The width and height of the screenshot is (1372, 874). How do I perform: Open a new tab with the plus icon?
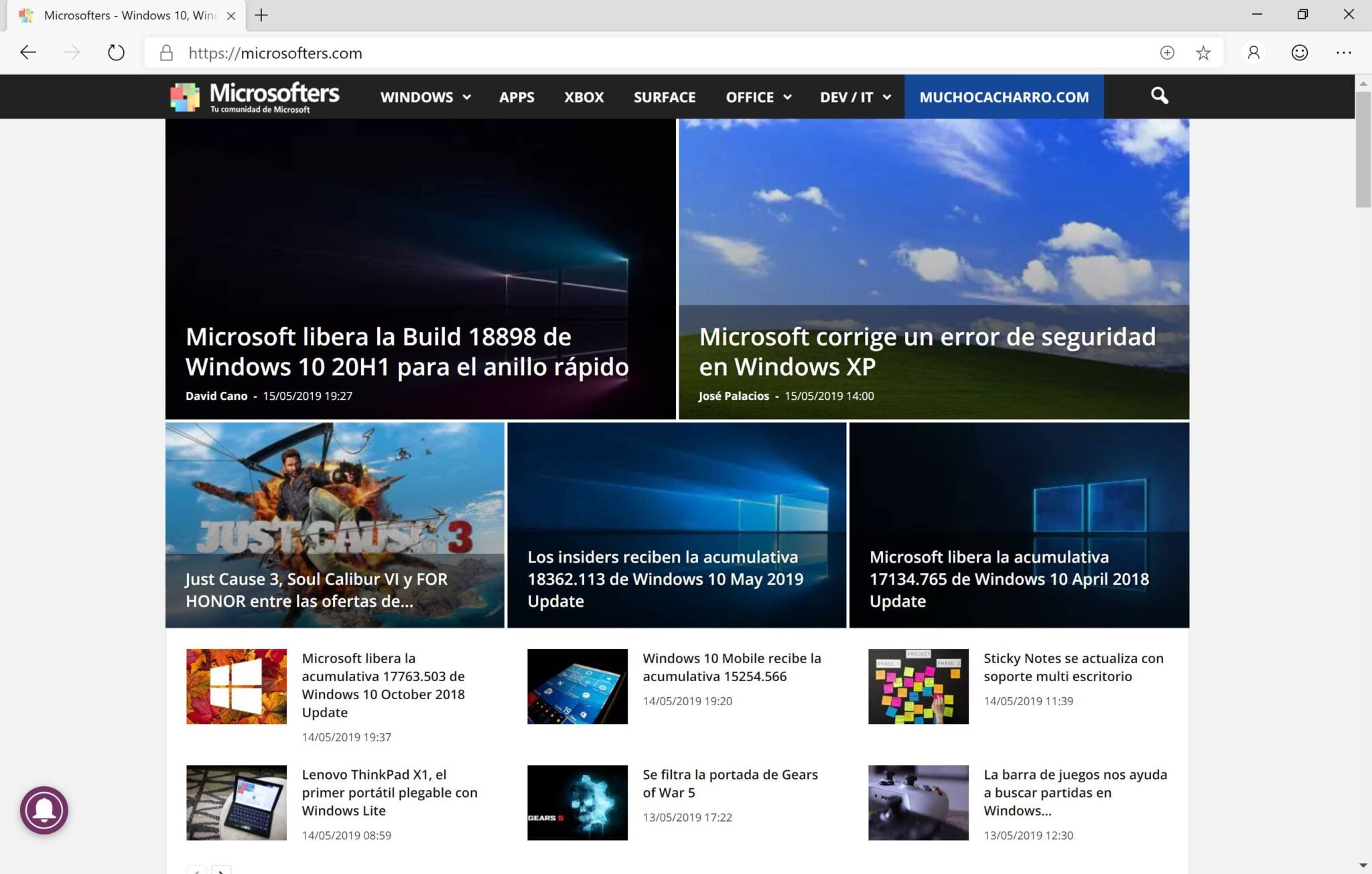tap(262, 14)
